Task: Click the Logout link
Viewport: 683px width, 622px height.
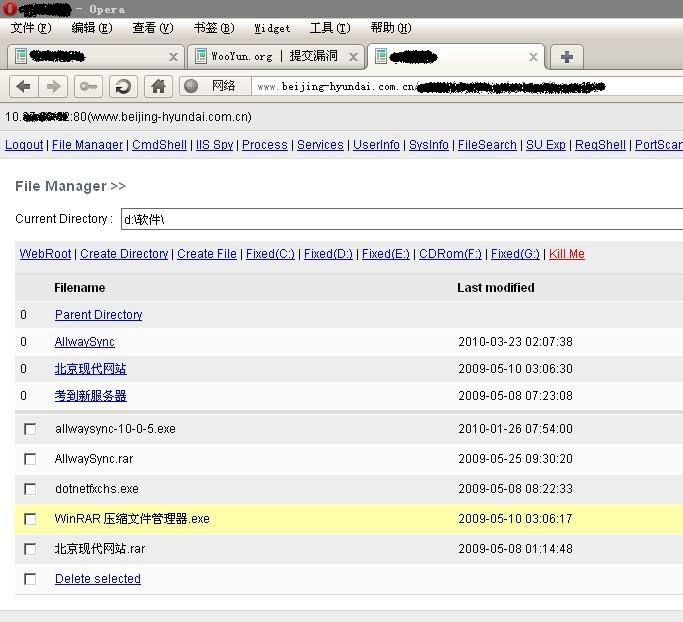Action: click(24, 145)
